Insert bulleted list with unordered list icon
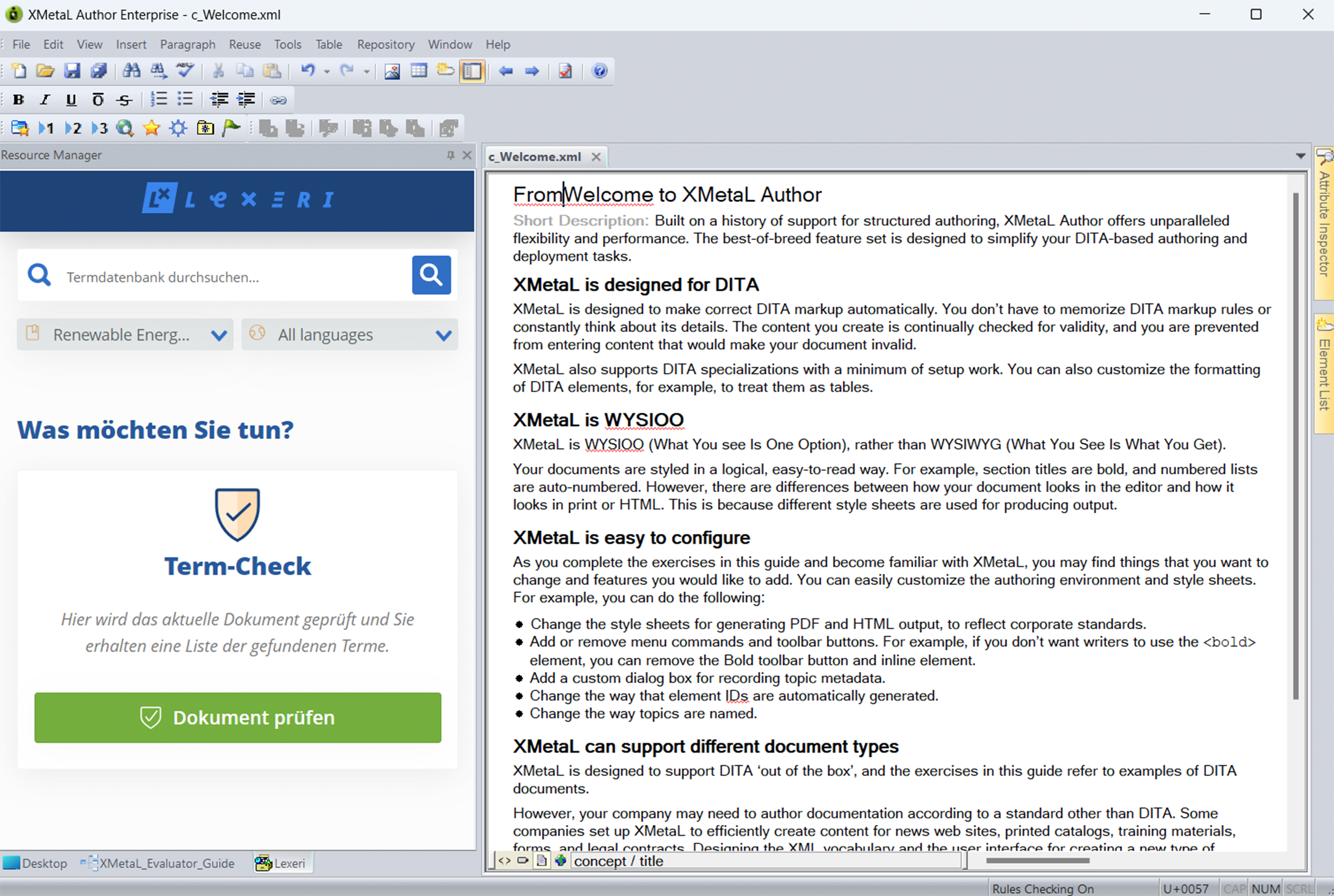 (x=185, y=99)
